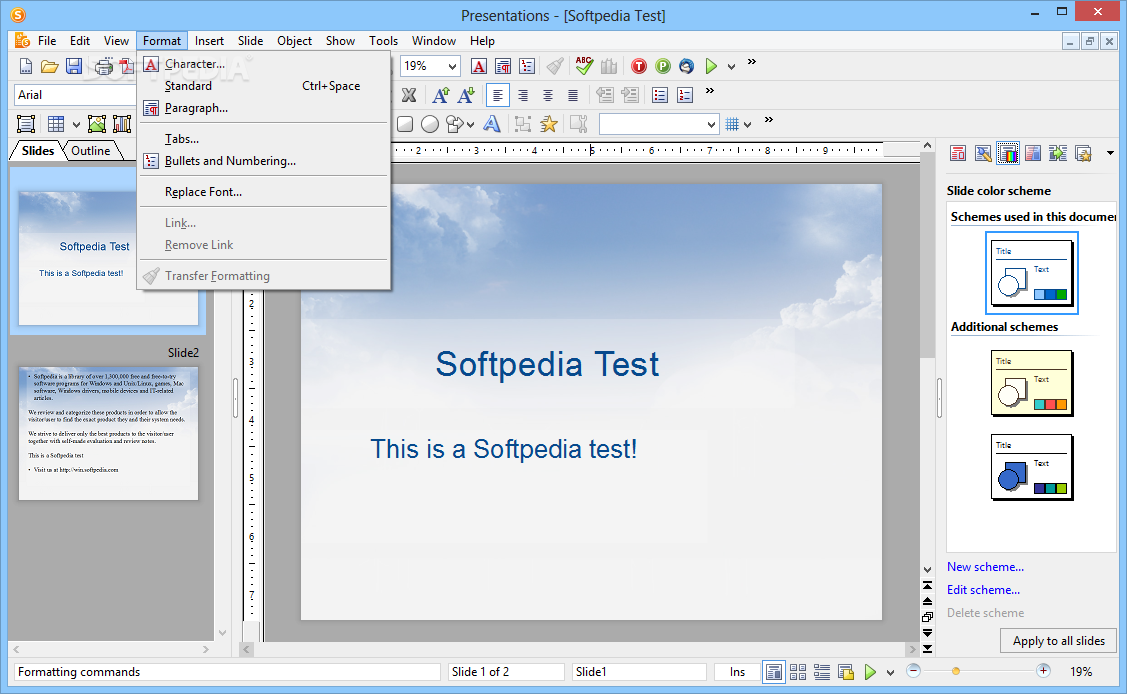The width and height of the screenshot is (1127, 694).
Task: Toggle the Ins insert mode indicator
Action: 737,672
